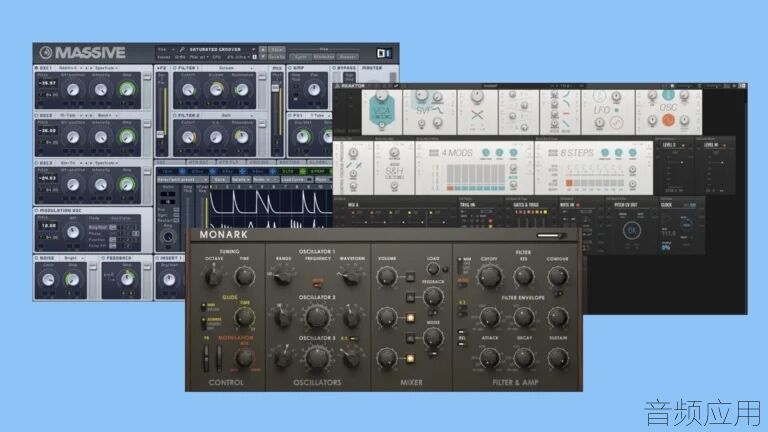Click the VCA module in Reaktor
768x432 pixels.
(381, 112)
